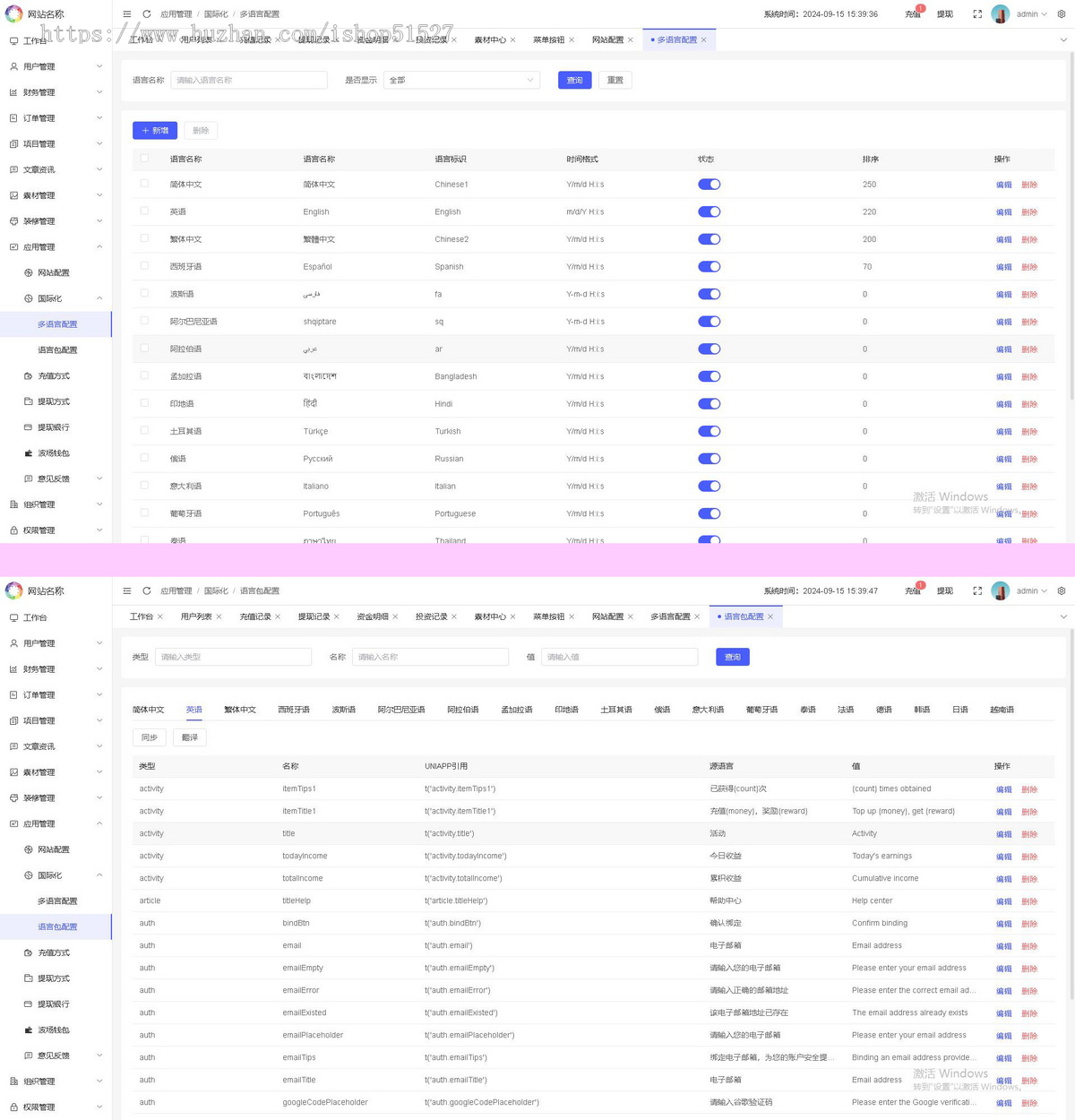Open the 是否显示 dropdown showing 全部
The height and width of the screenshot is (1120, 1075).
pos(462,81)
